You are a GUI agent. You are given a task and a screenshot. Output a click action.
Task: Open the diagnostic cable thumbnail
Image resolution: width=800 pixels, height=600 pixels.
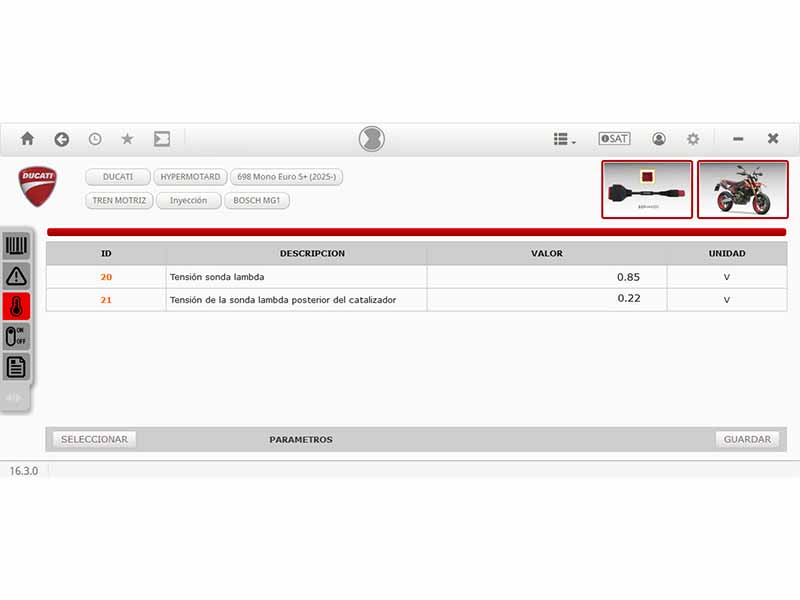coord(647,189)
